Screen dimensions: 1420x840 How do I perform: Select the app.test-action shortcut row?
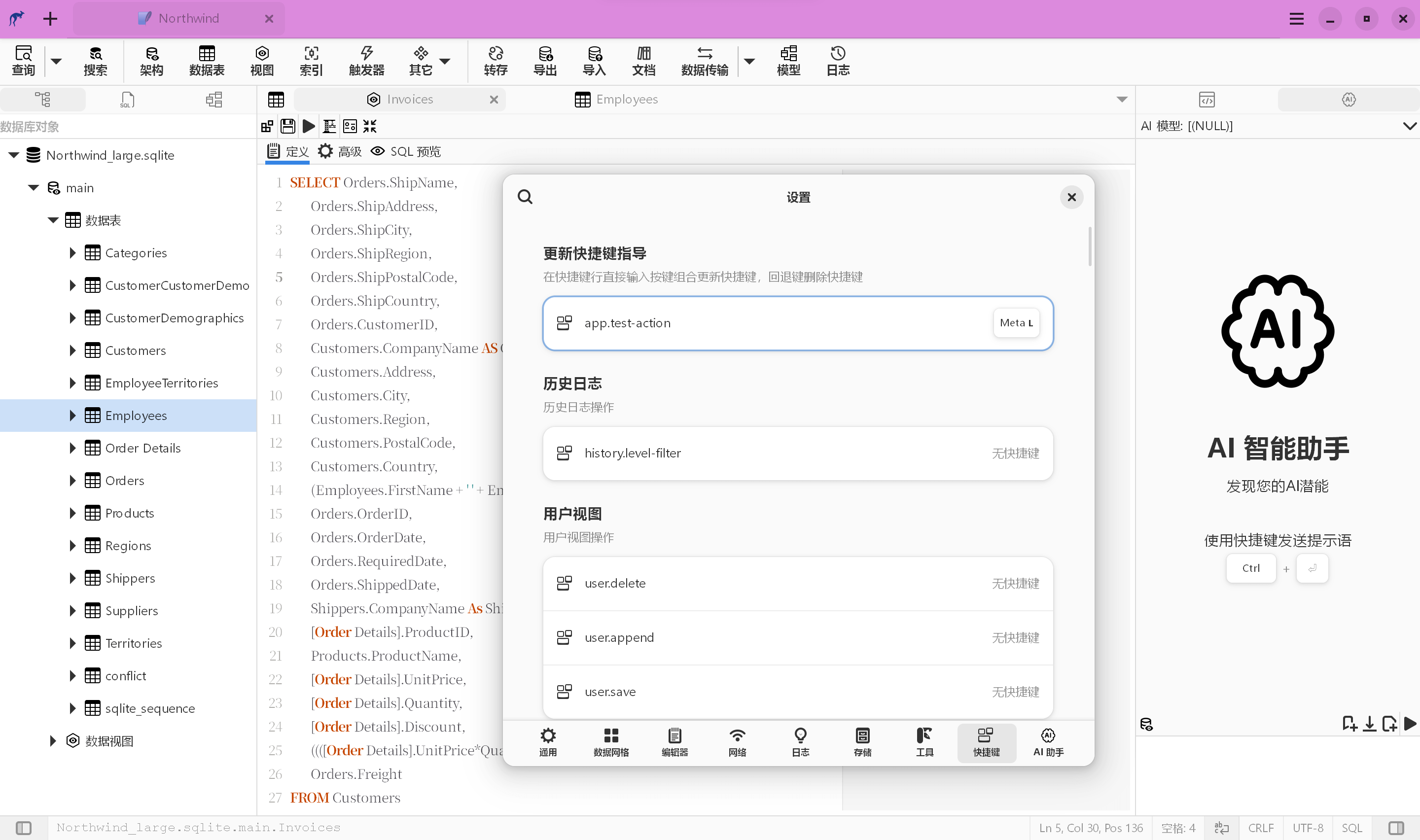pos(797,323)
